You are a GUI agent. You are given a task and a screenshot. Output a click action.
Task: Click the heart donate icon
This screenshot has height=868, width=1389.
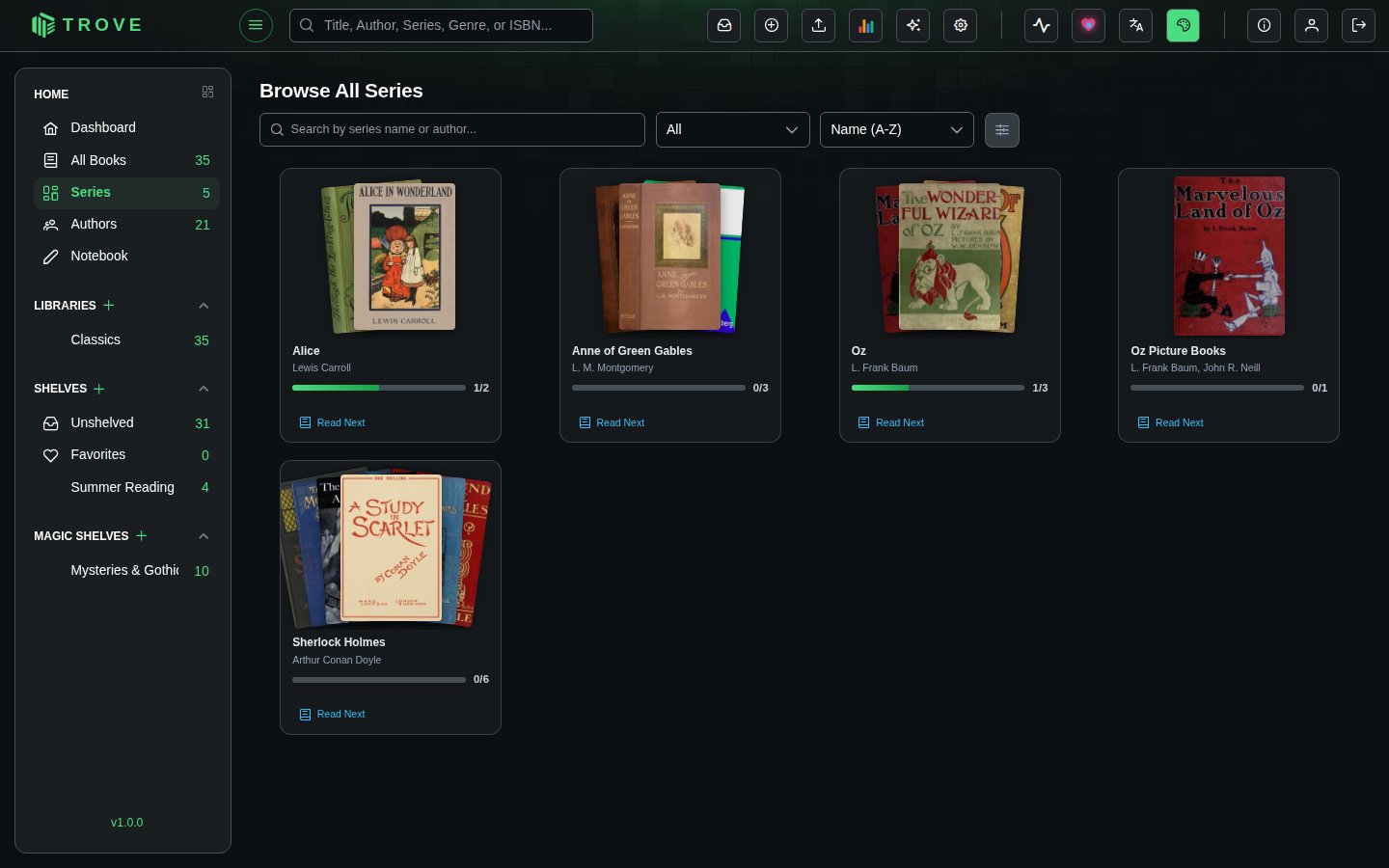(1088, 25)
